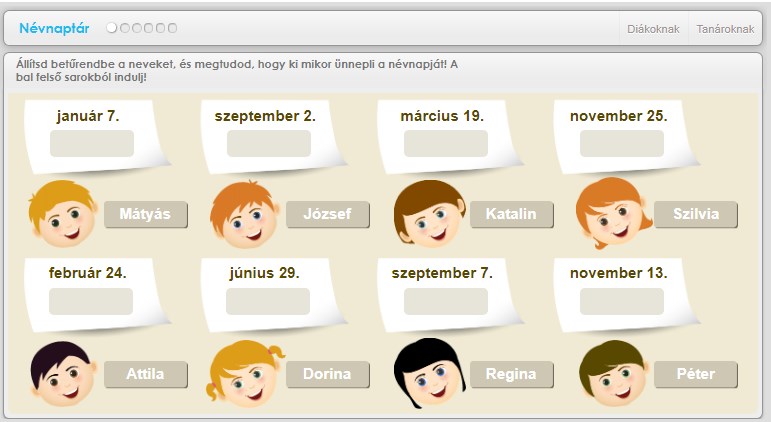This screenshot has width=771, height=422.
Task: Click the empty slot under január 7.
Action: click(x=92, y=143)
